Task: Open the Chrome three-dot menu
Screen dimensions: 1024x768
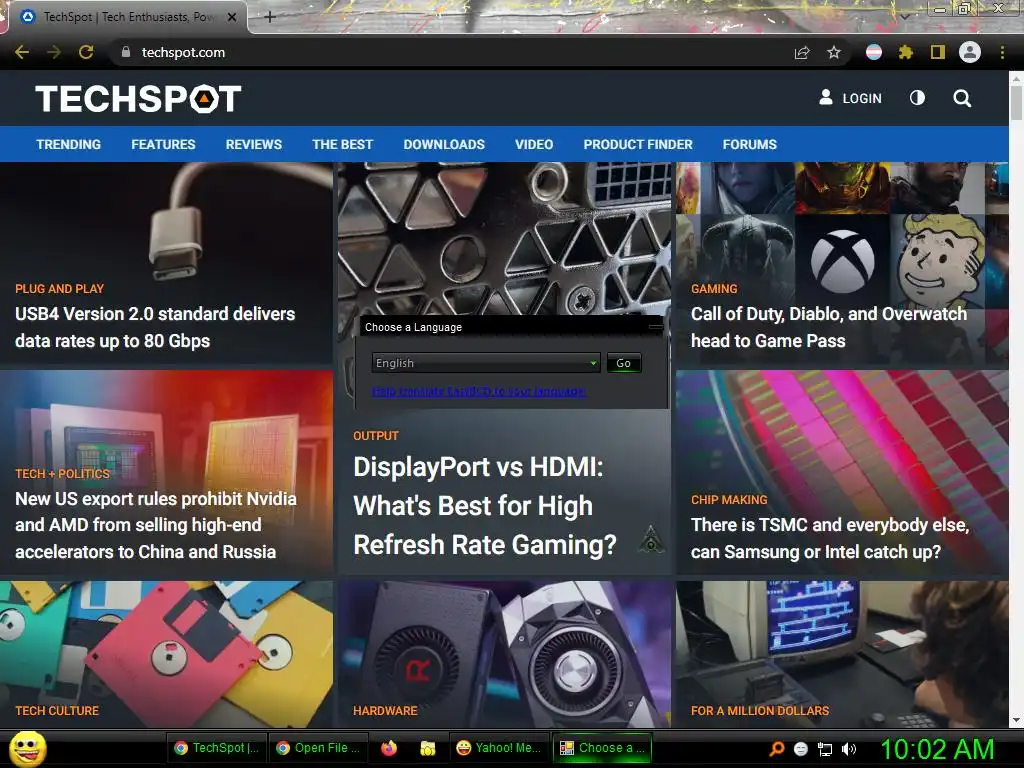Action: pyautogui.click(x=1002, y=52)
